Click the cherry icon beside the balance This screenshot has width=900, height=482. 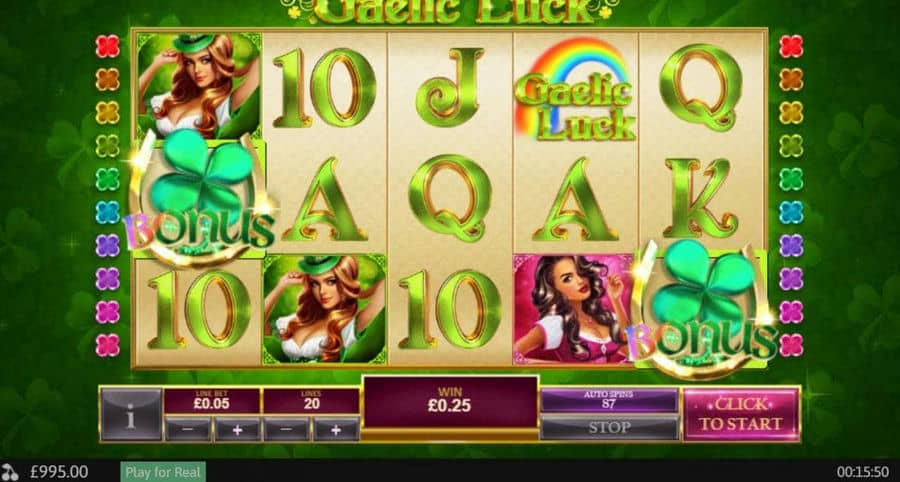[x=10, y=472]
